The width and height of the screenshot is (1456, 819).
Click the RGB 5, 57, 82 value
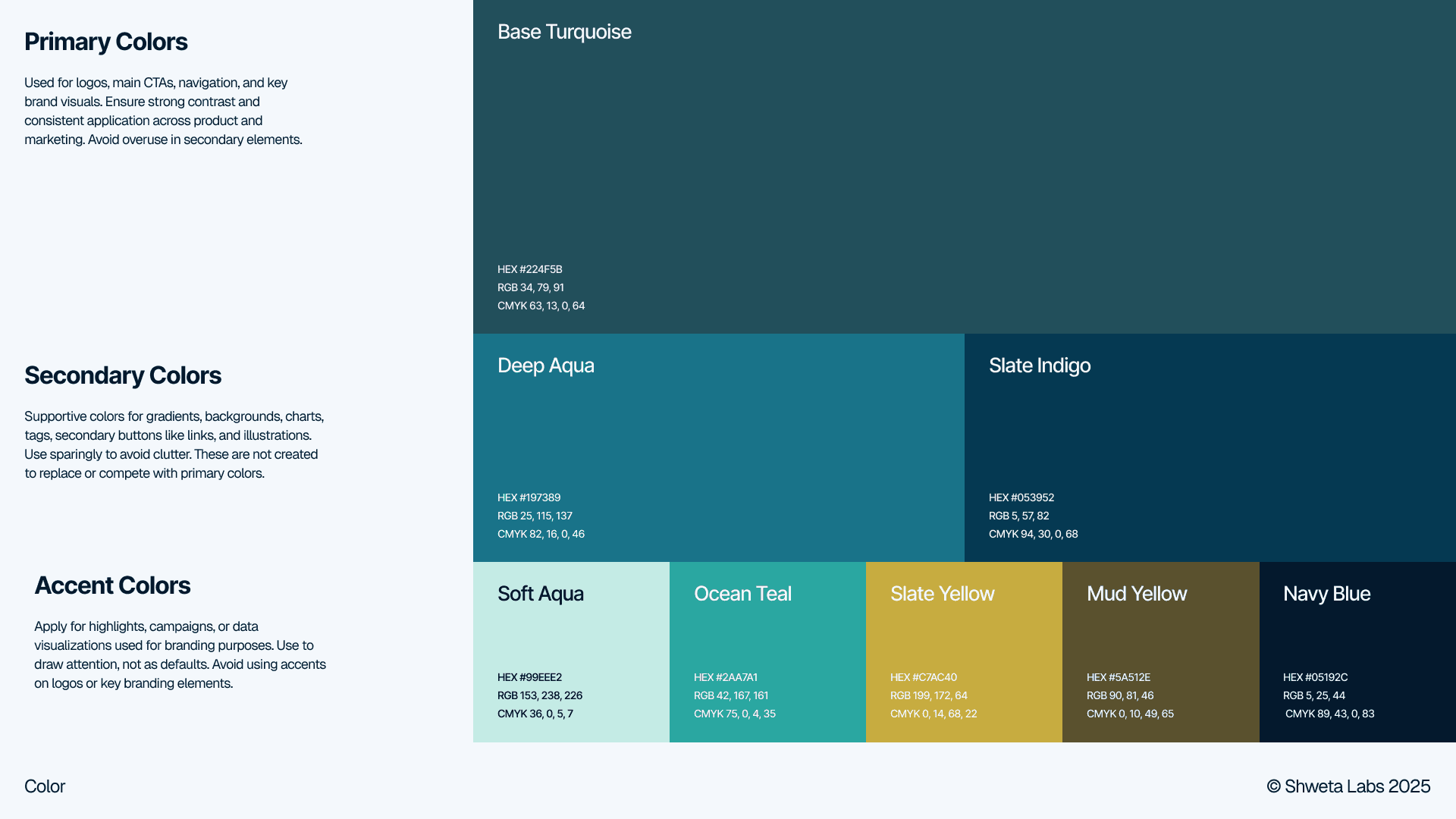[x=1018, y=516]
